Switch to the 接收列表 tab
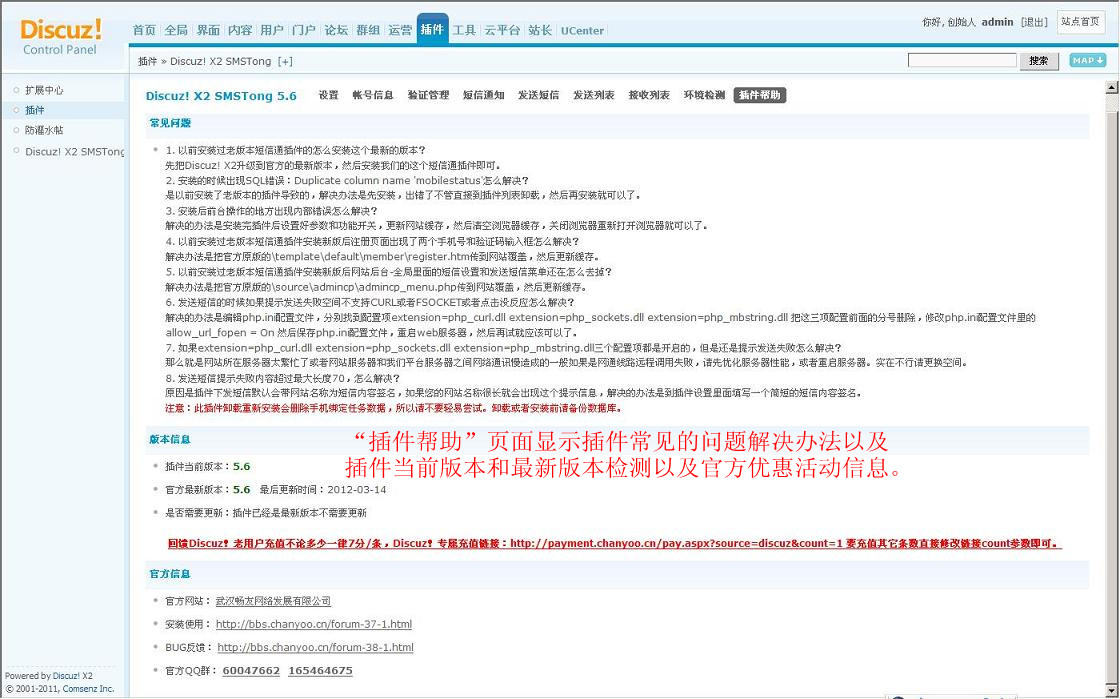 coord(649,95)
